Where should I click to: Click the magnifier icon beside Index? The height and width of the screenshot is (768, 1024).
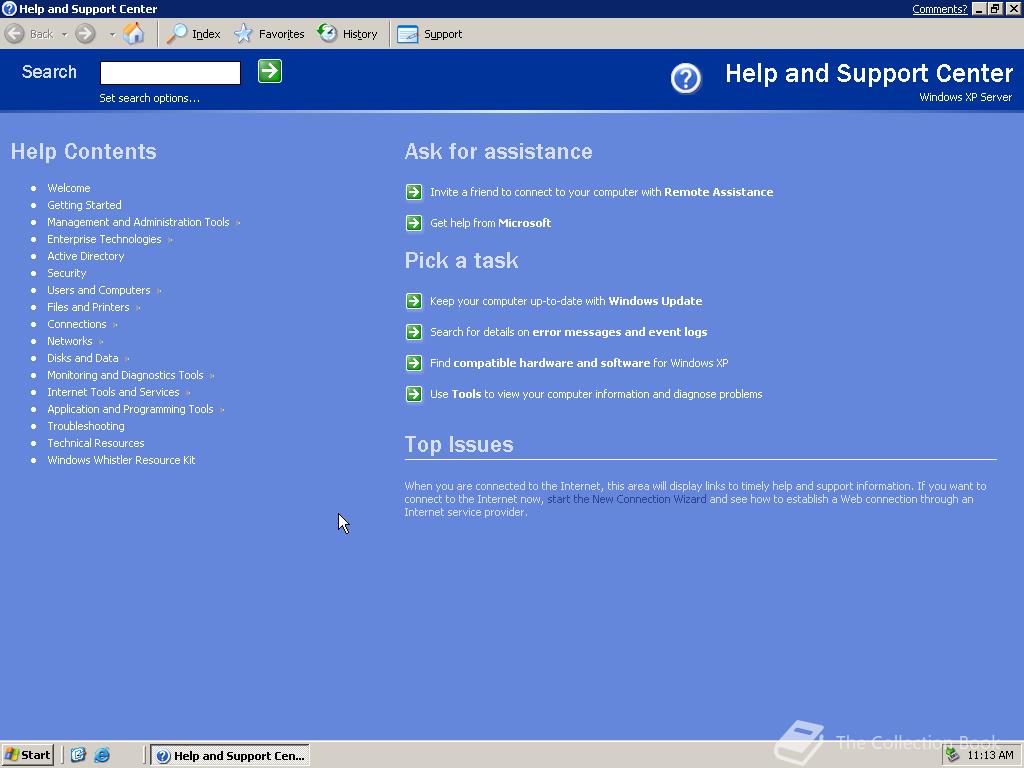(x=176, y=34)
